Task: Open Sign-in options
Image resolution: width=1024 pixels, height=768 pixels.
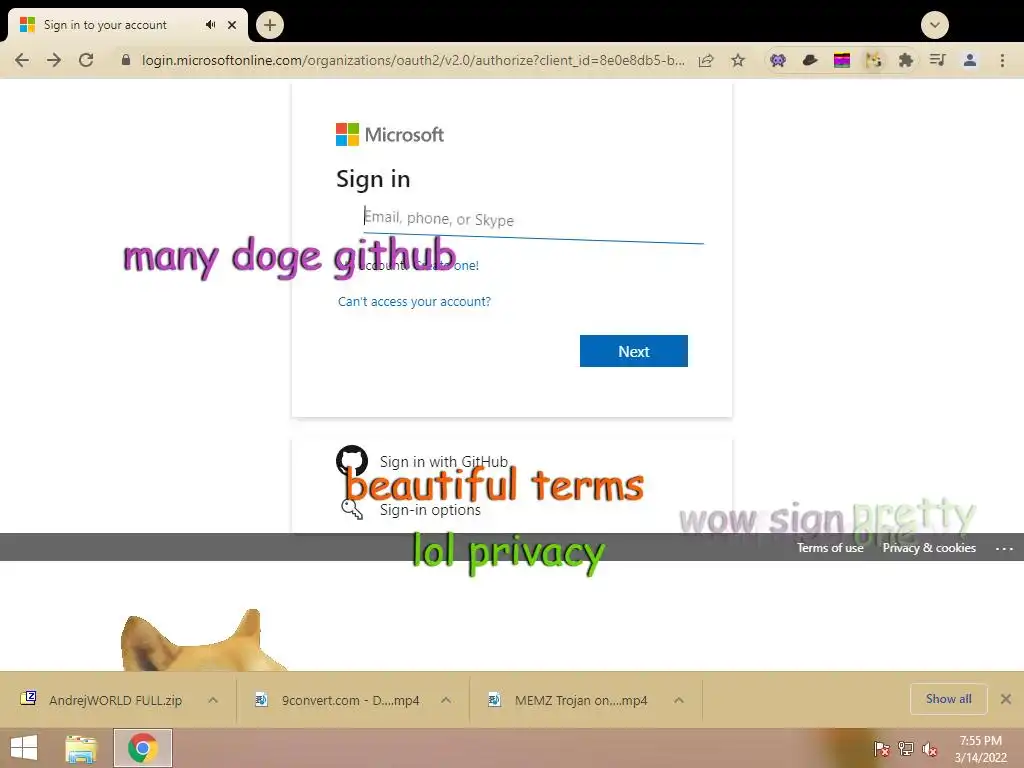Action: [x=430, y=510]
